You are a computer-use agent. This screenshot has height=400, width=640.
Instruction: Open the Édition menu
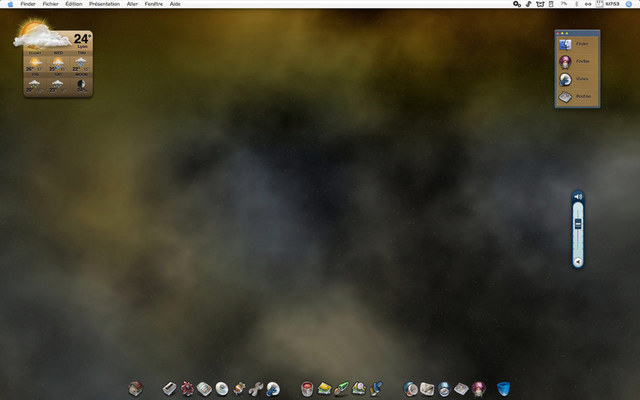pyautogui.click(x=74, y=4)
